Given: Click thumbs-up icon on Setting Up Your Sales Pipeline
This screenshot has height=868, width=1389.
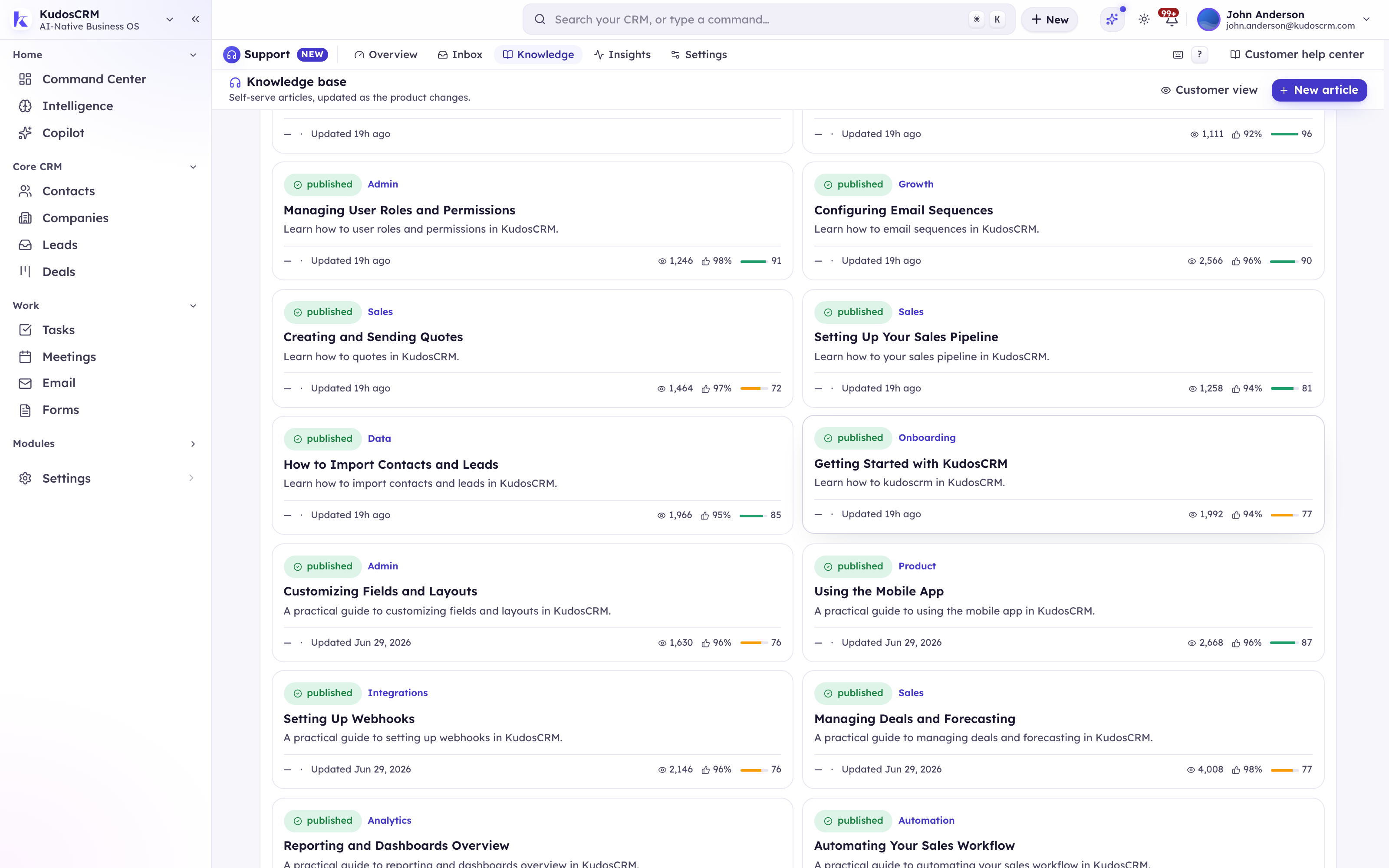Looking at the screenshot, I should [1236, 389].
